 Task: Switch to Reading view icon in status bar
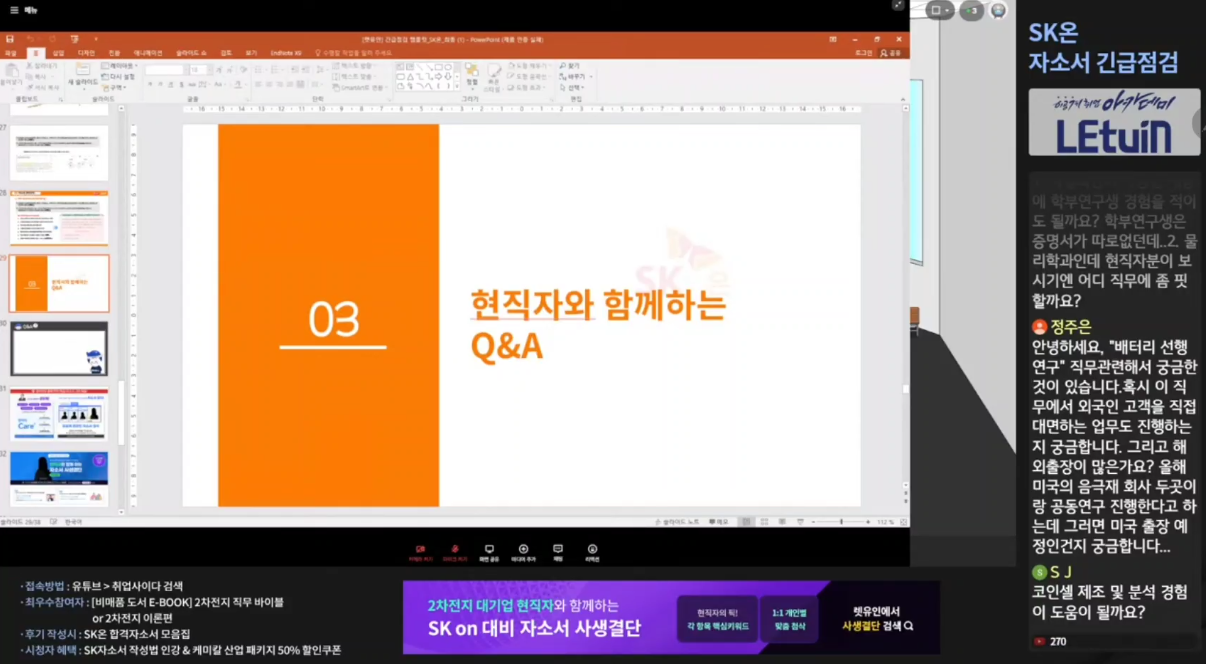click(782, 522)
